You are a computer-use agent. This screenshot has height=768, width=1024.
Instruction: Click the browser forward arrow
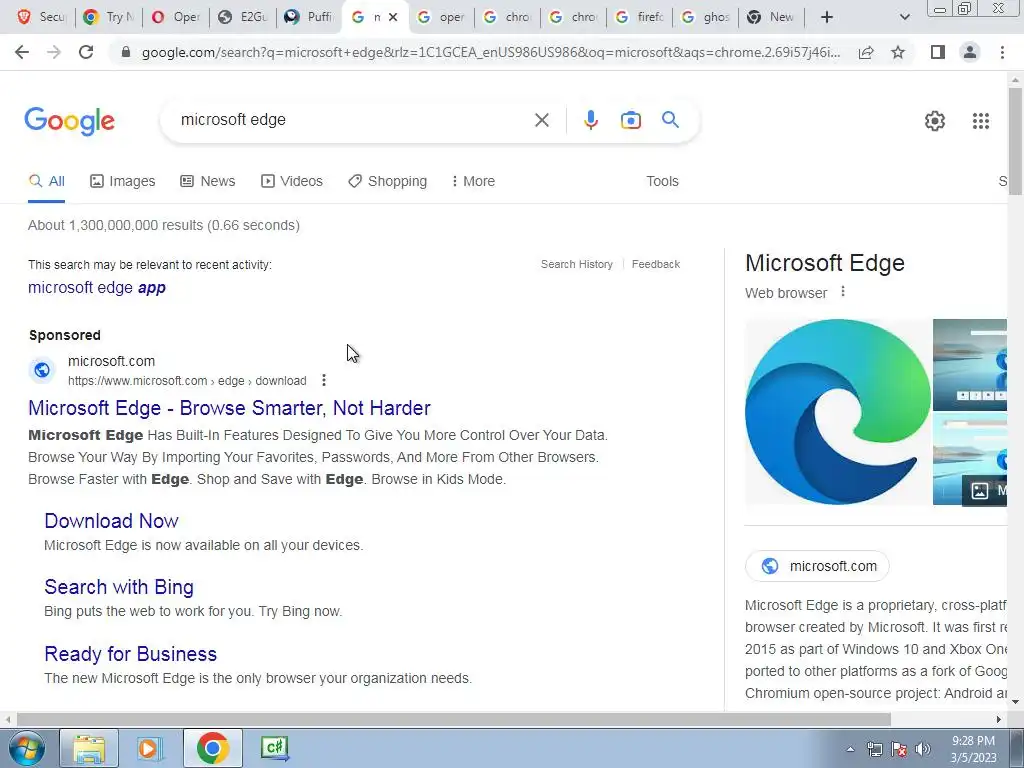[x=54, y=52]
